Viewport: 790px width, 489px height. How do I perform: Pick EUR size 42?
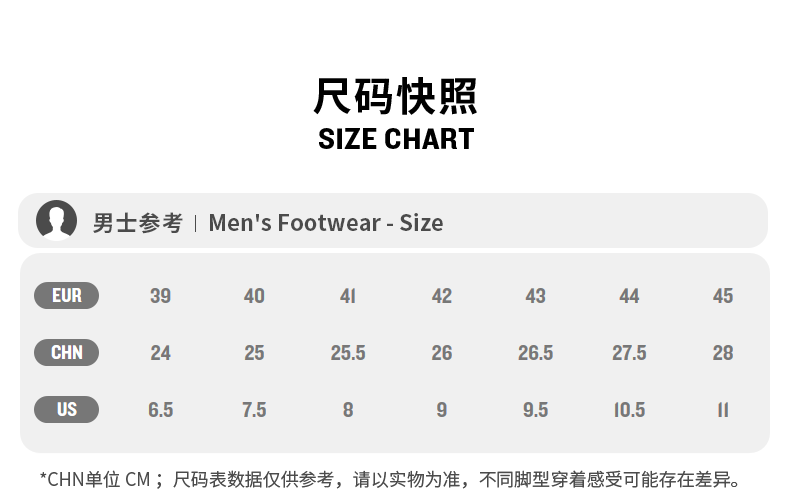(x=442, y=296)
